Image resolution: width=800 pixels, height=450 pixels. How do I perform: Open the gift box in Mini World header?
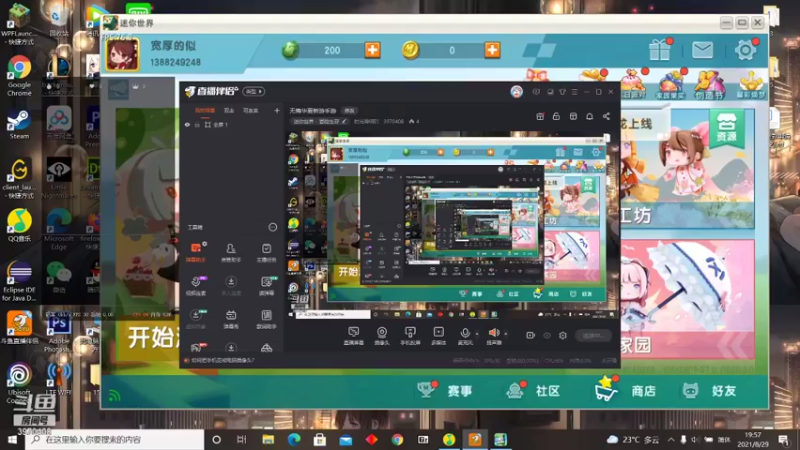[660, 50]
